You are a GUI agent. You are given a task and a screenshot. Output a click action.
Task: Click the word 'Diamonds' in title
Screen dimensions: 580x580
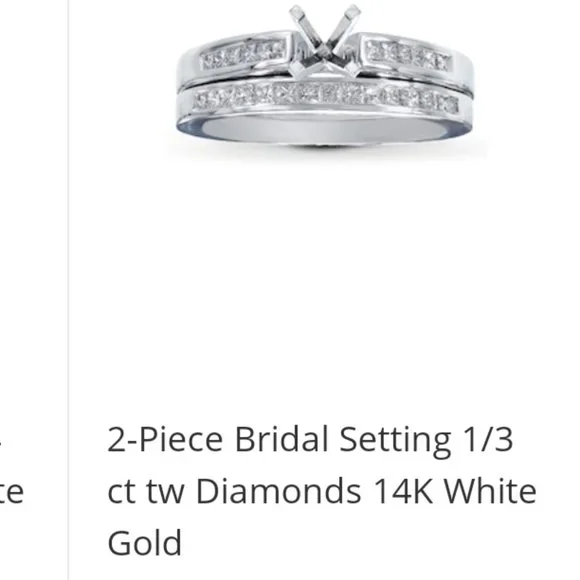[x=279, y=491]
